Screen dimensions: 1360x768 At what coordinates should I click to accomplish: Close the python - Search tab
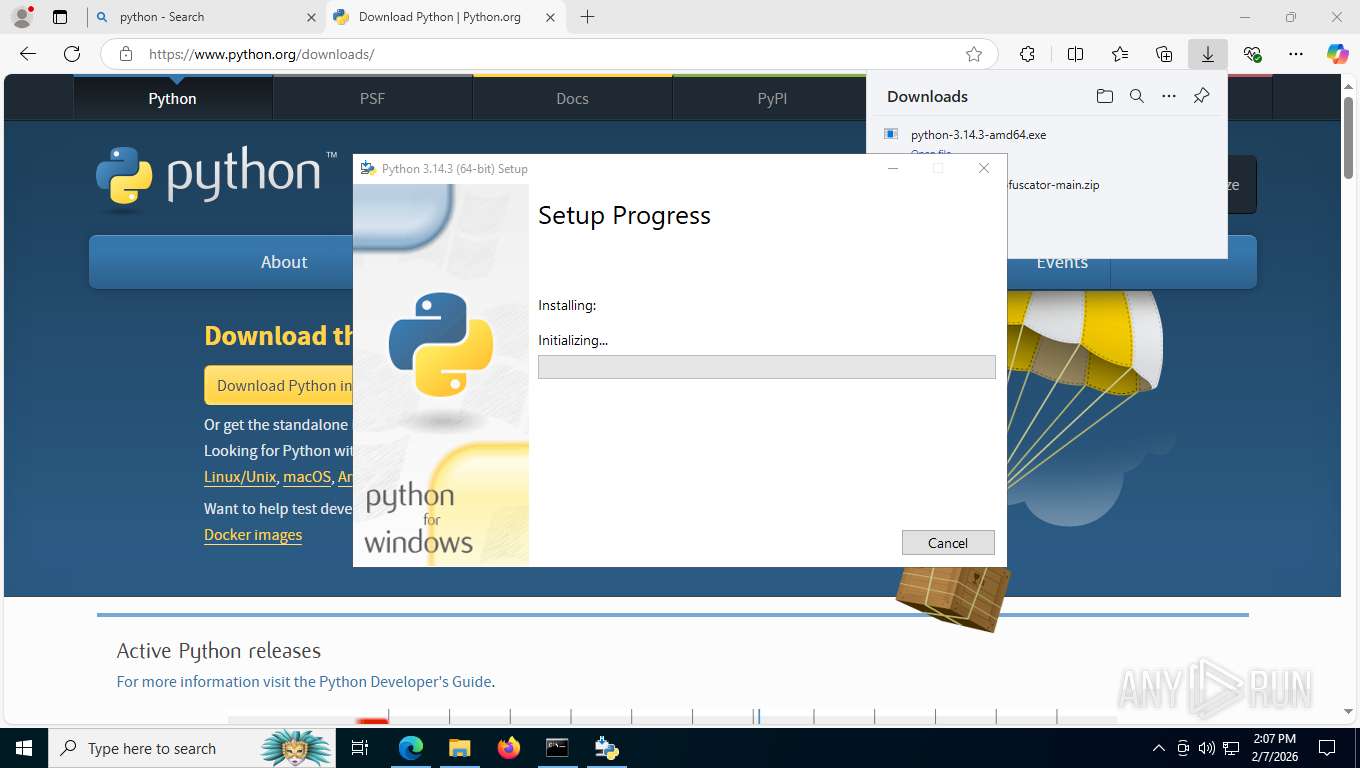pyautogui.click(x=310, y=17)
